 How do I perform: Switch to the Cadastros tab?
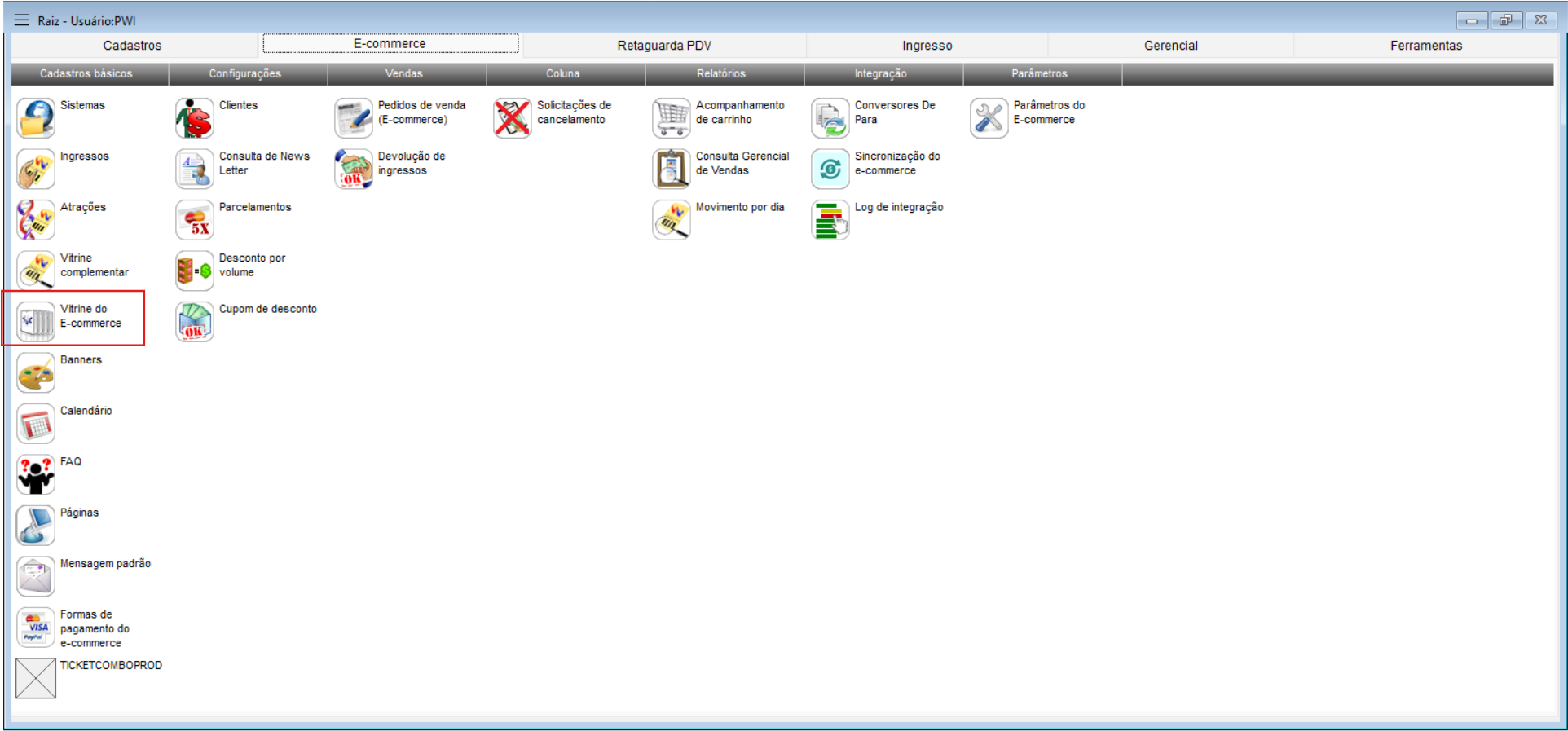point(132,46)
